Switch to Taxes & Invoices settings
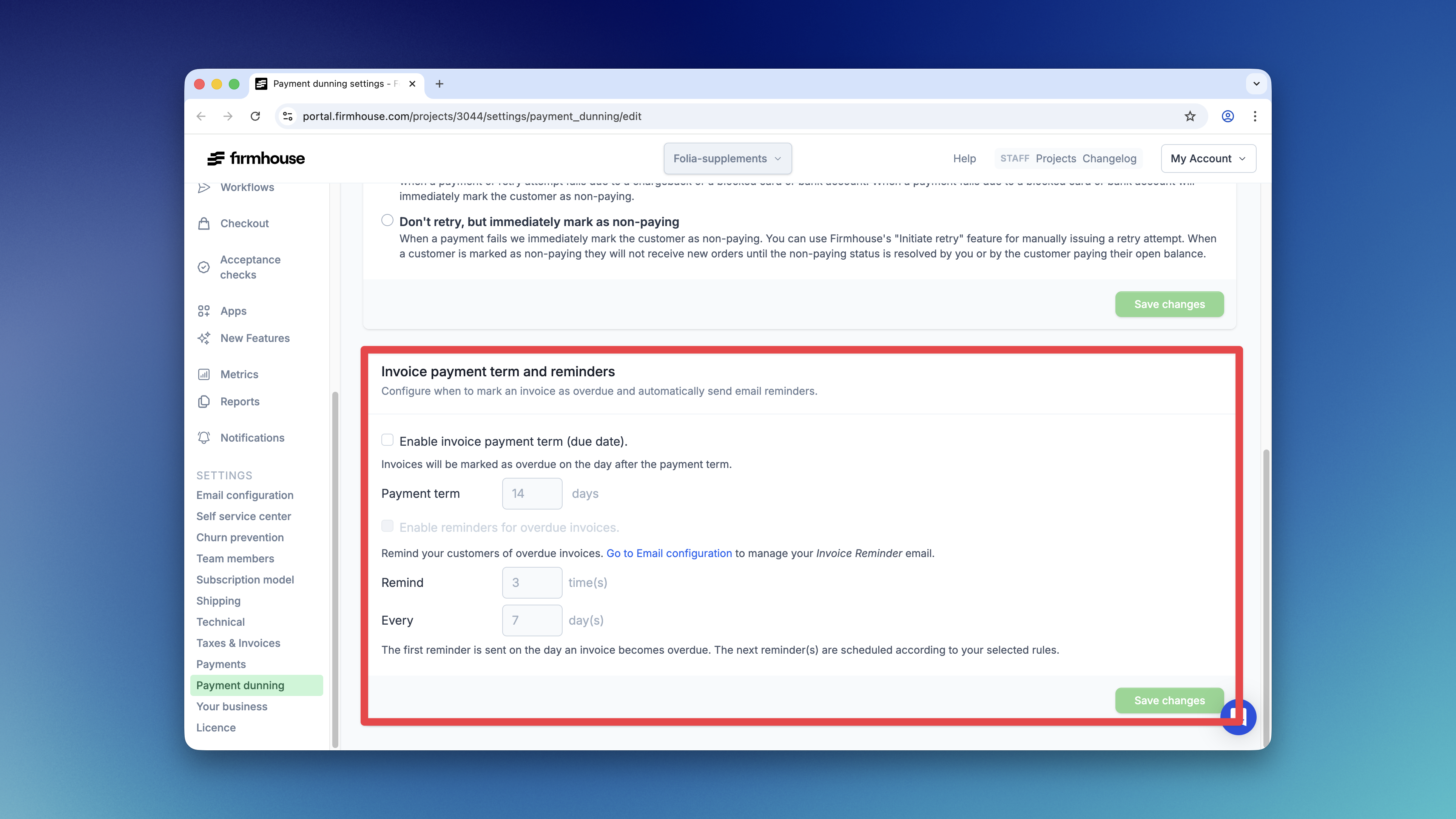 pyautogui.click(x=238, y=643)
